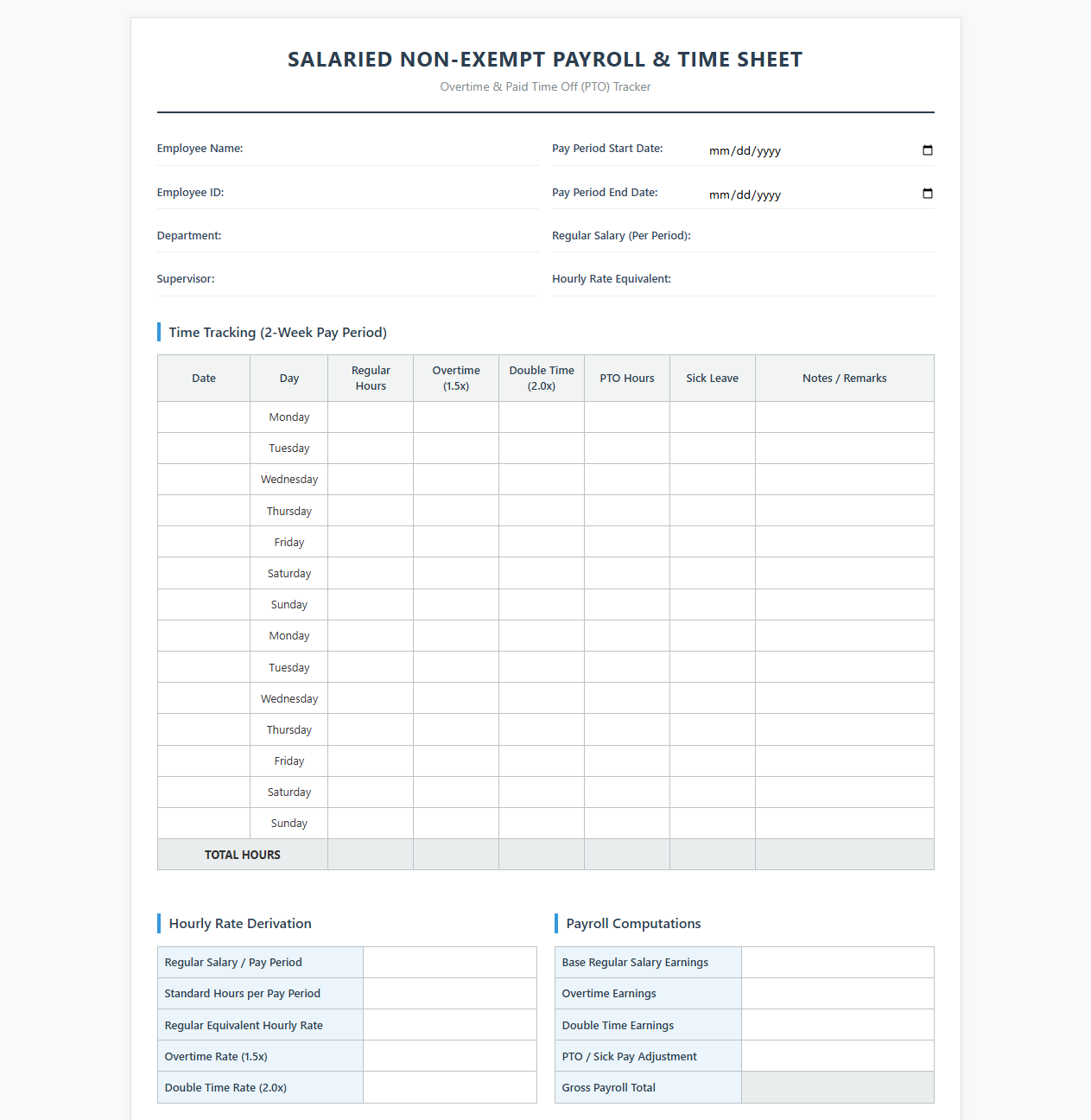Click the Overtime Earnings value field

tap(838, 994)
